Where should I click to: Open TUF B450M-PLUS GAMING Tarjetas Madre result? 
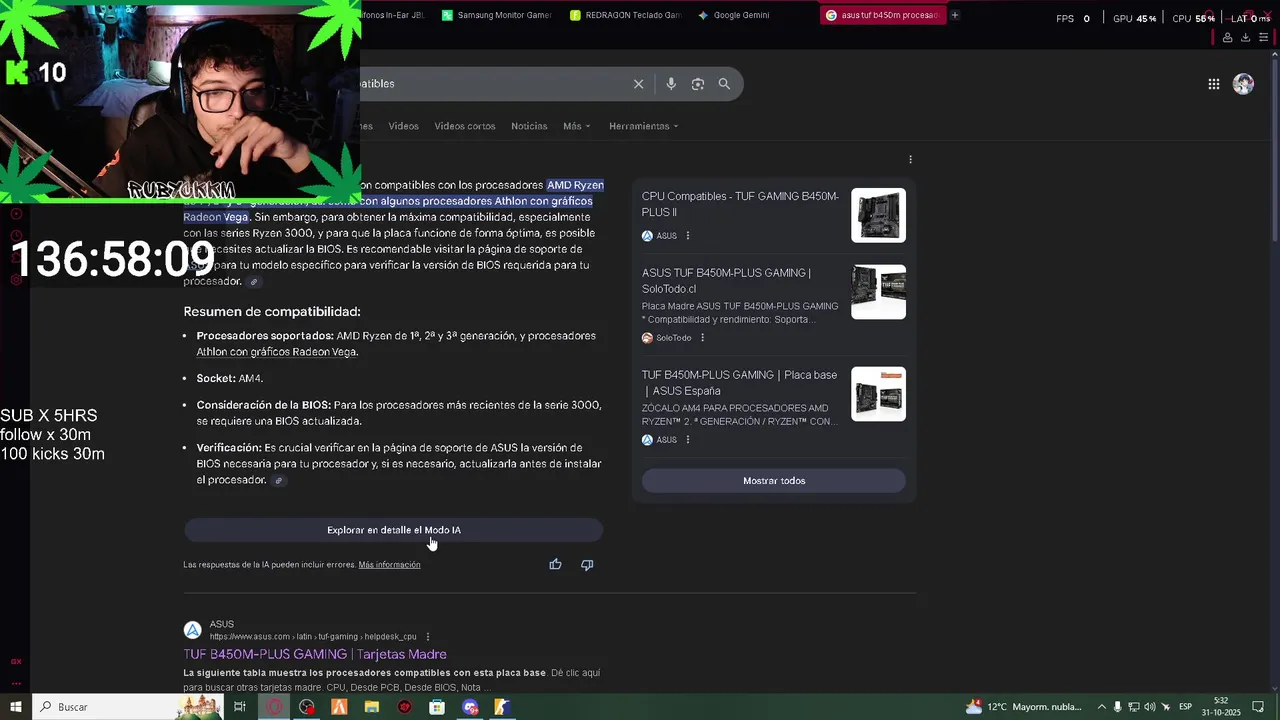(x=315, y=654)
